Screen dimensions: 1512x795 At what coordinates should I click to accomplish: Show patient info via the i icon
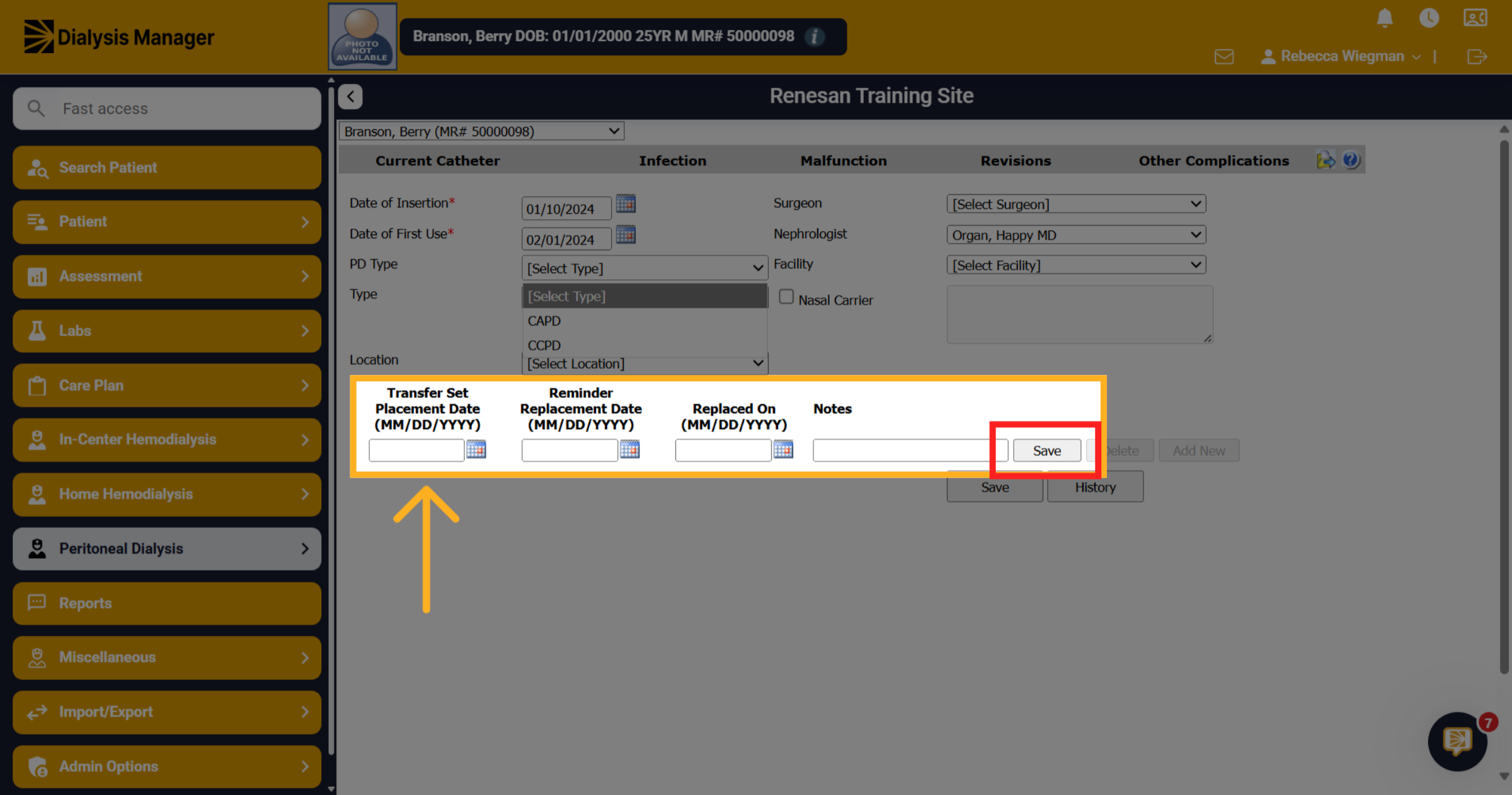point(815,37)
